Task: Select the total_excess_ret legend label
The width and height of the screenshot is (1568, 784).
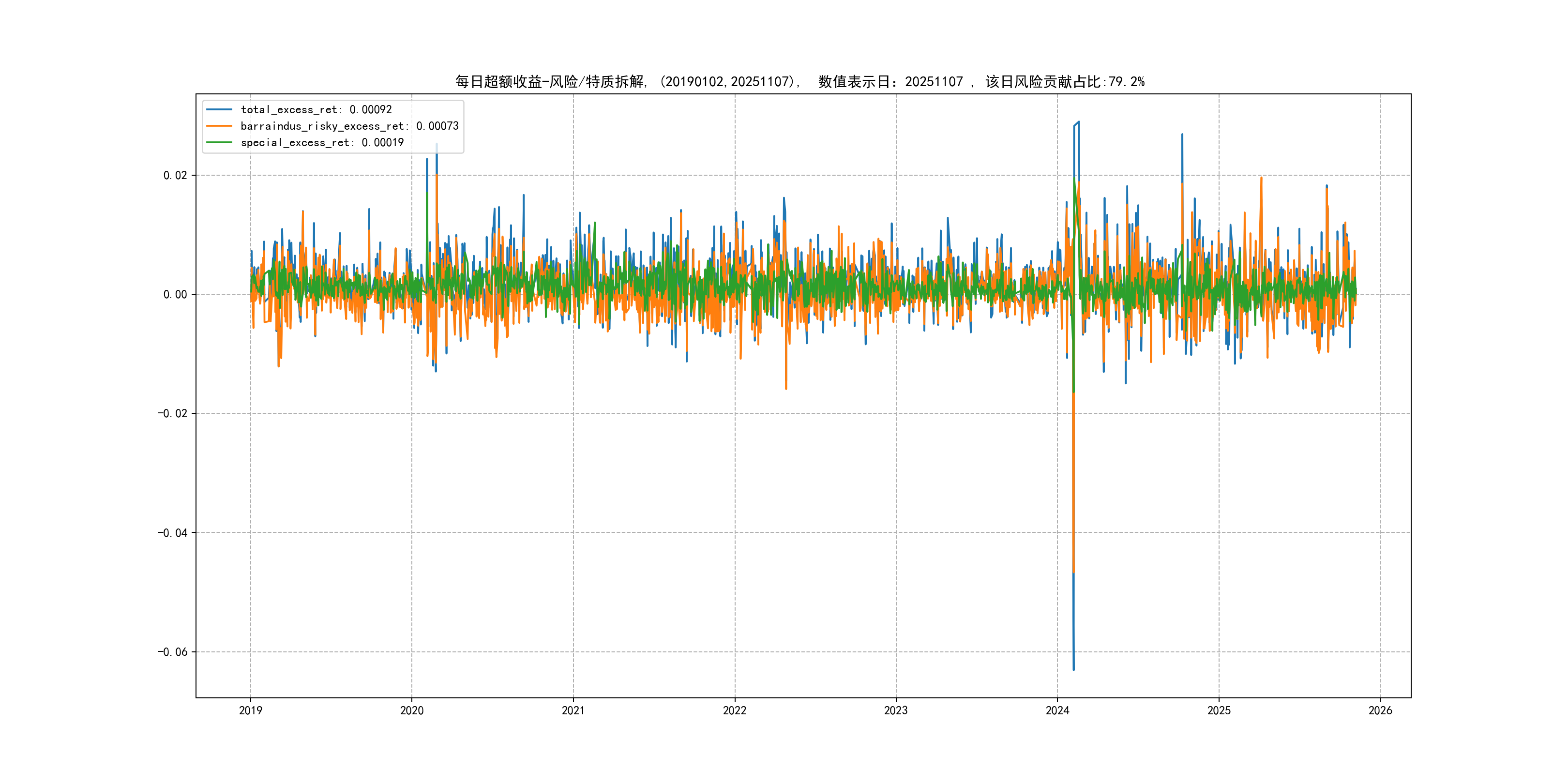Action: point(316,109)
